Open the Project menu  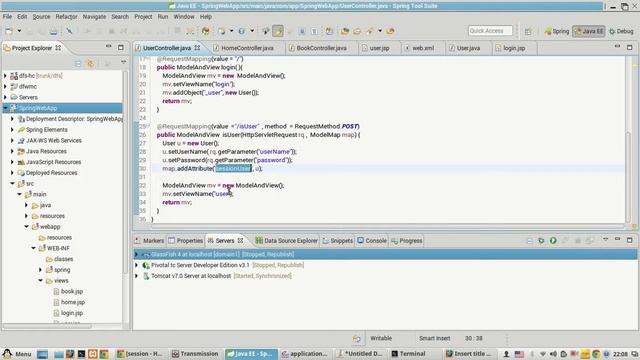(x=143, y=17)
